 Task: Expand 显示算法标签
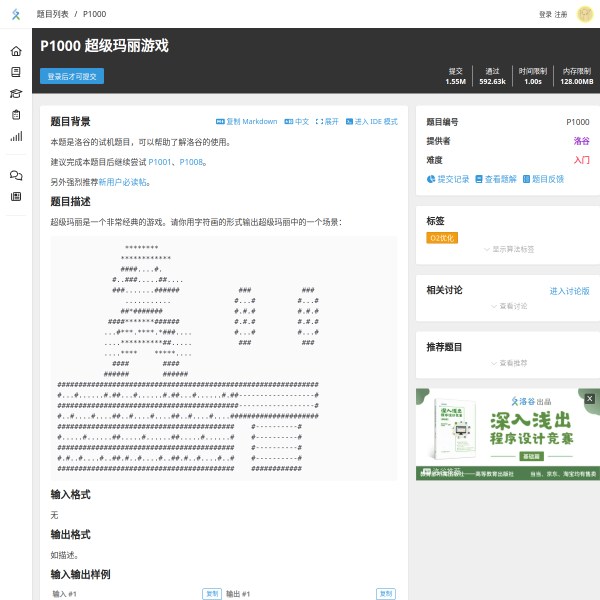pyautogui.click(x=509, y=249)
